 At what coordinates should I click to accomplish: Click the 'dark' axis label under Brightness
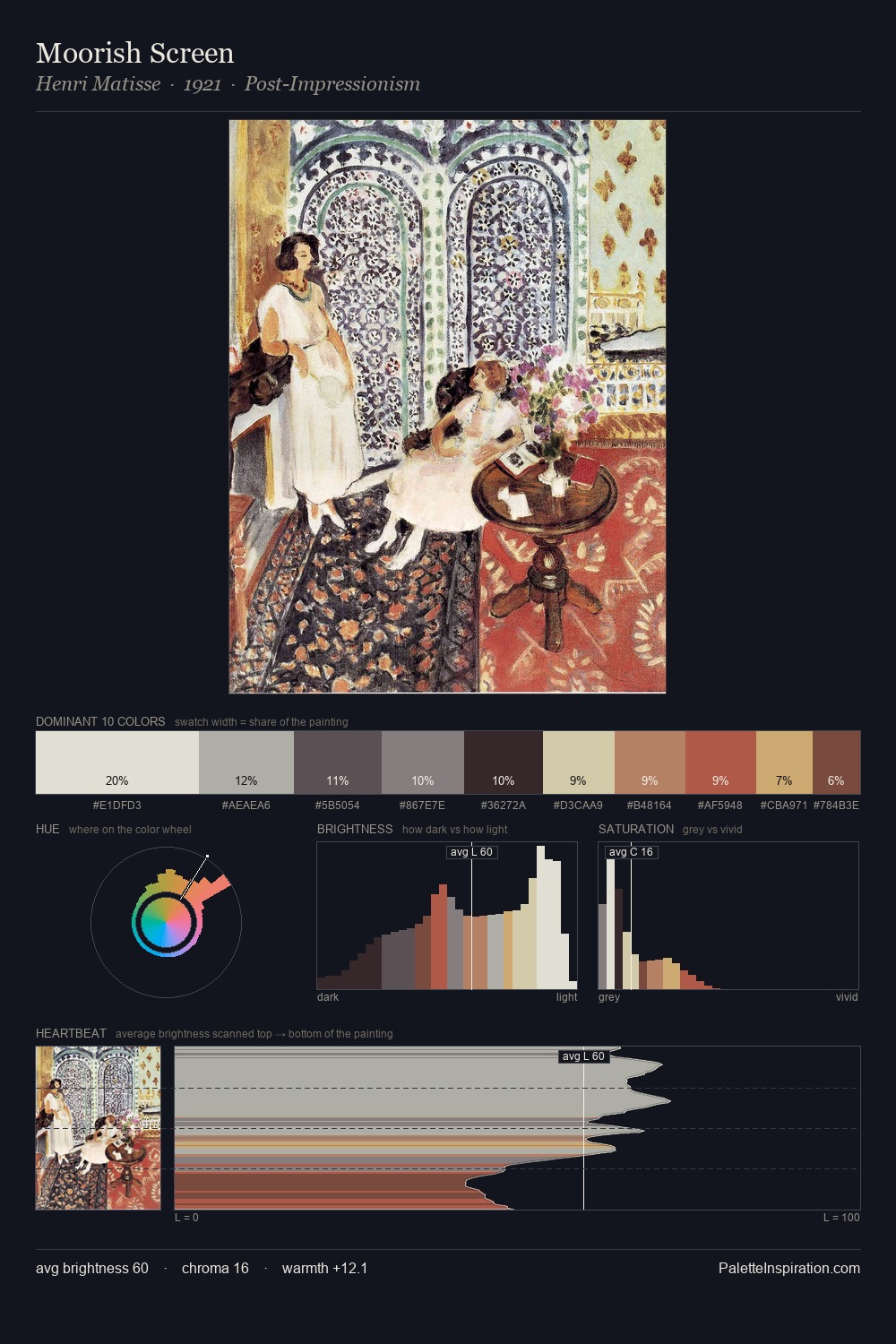(x=328, y=996)
